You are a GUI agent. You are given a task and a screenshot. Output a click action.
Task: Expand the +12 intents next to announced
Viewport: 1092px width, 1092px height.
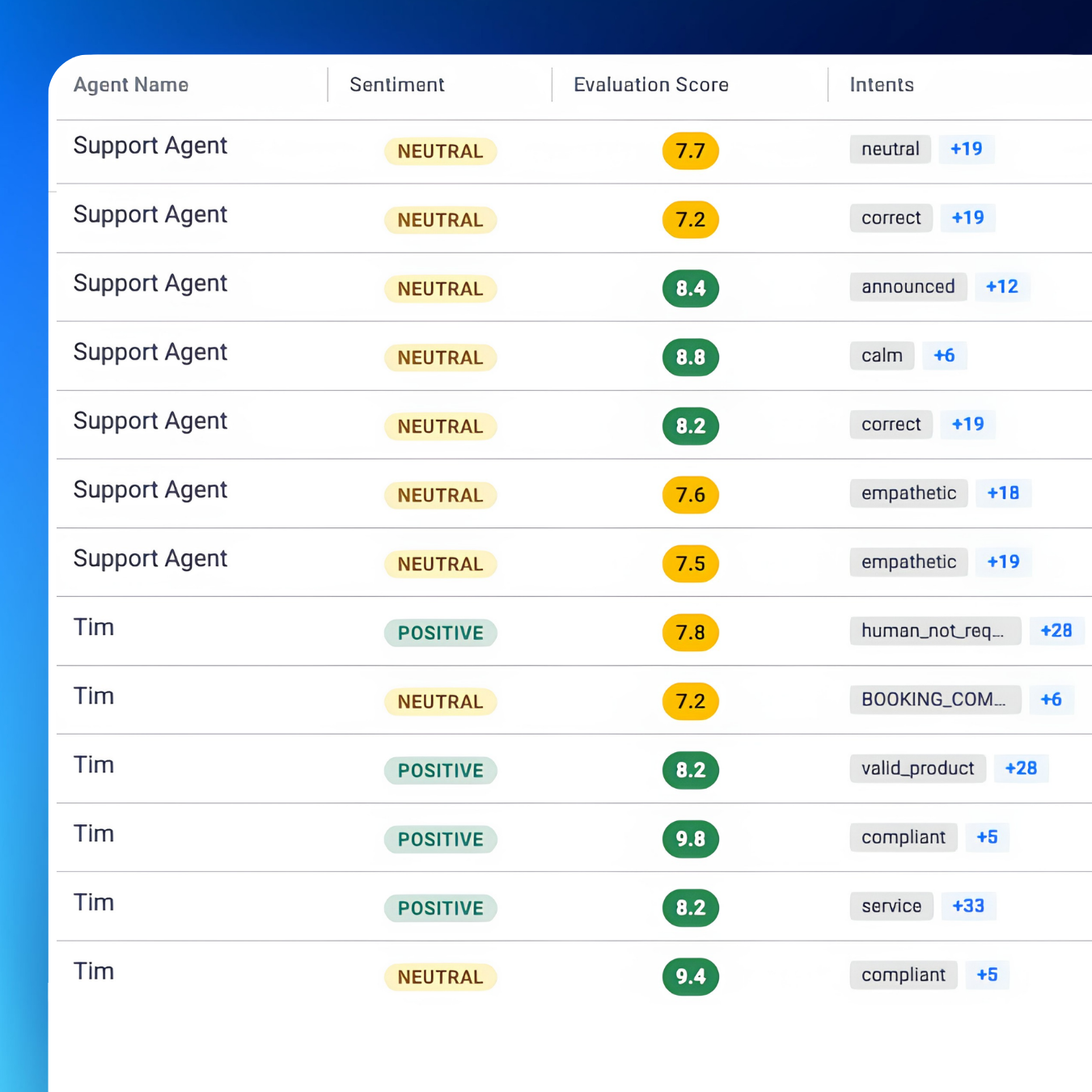click(1002, 286)
